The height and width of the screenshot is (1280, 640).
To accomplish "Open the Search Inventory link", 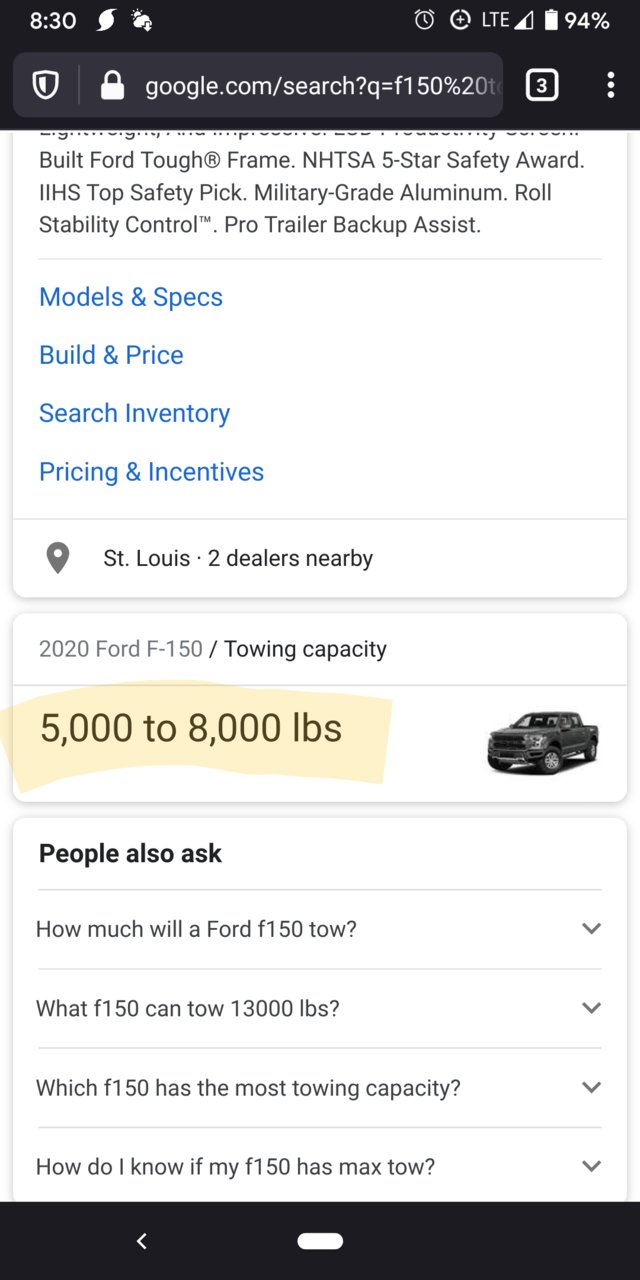I will pos(134,413).
